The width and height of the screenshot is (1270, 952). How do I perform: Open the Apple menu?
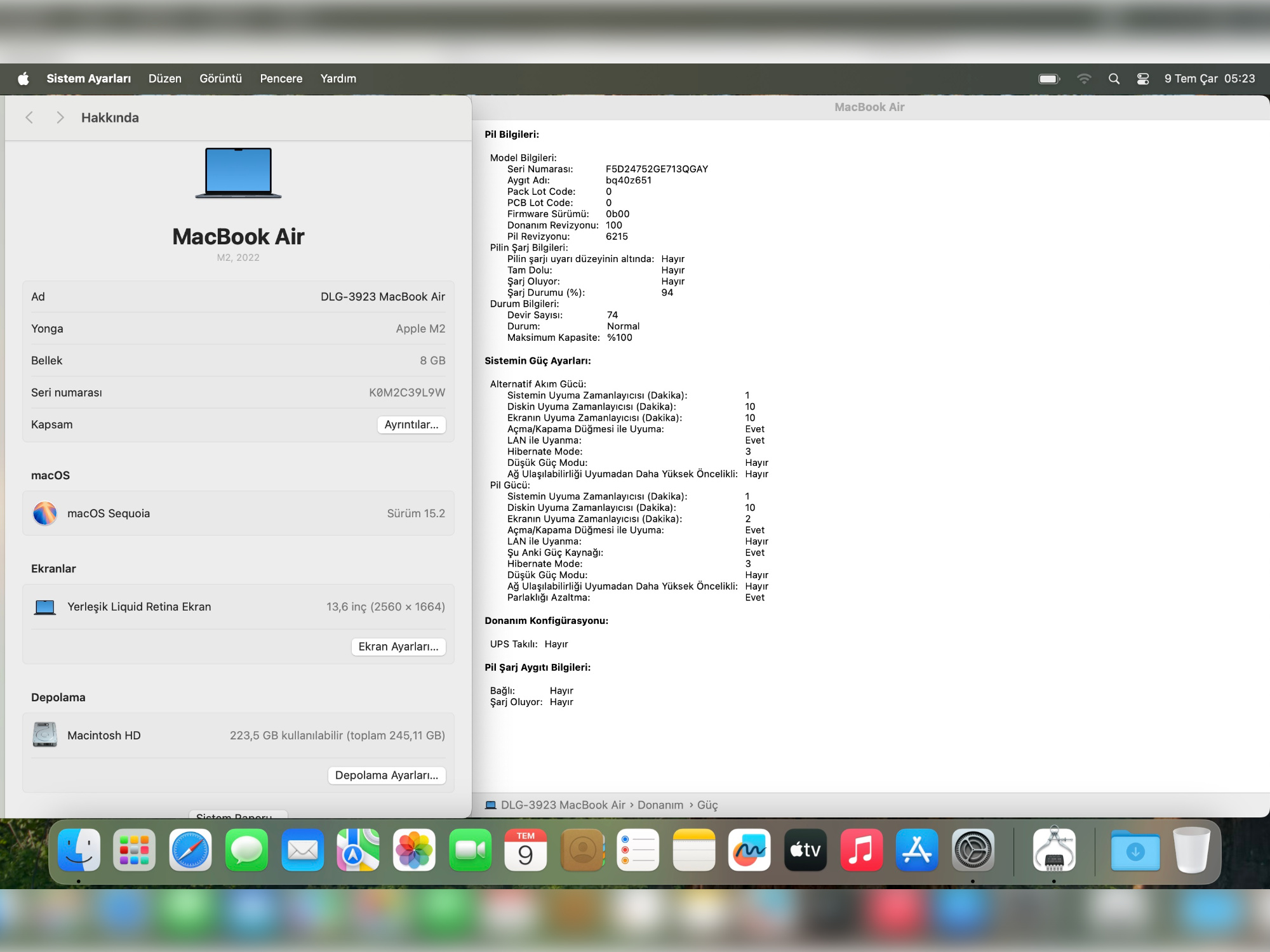tap(23, 79)
